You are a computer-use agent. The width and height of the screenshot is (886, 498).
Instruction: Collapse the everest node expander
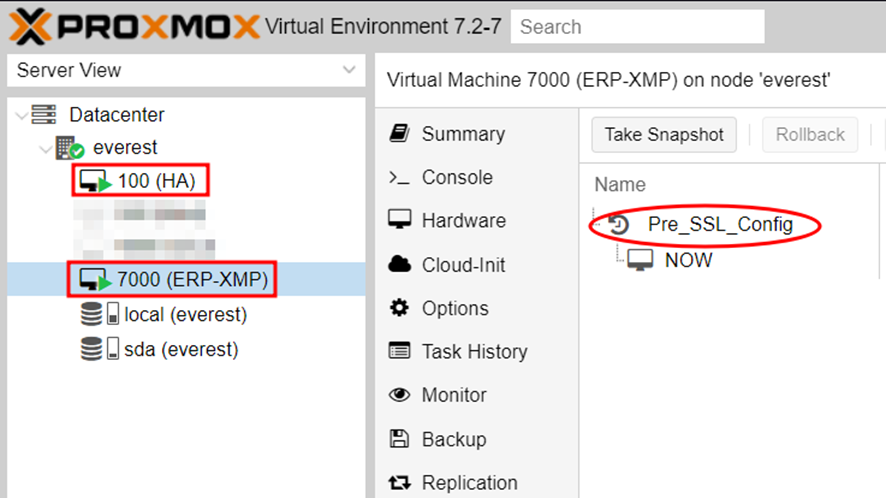[45, 149]
